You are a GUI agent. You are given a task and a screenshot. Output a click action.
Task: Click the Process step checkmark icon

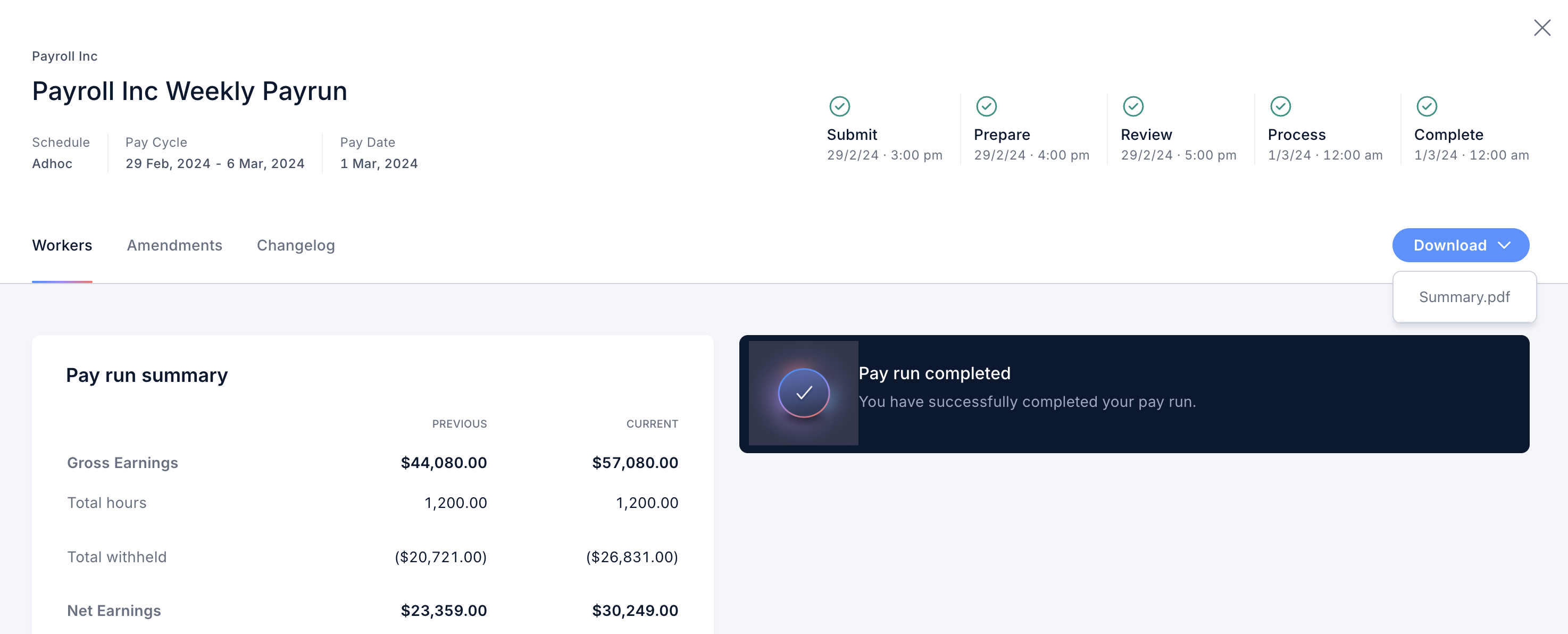(x=1280, y=106)
